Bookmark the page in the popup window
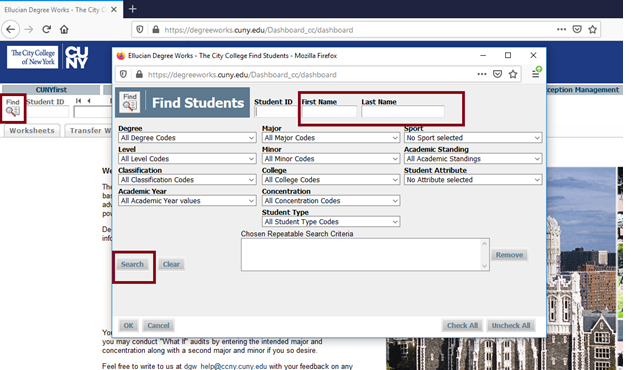Screen dimensions: 636x370 click(513, 74)
